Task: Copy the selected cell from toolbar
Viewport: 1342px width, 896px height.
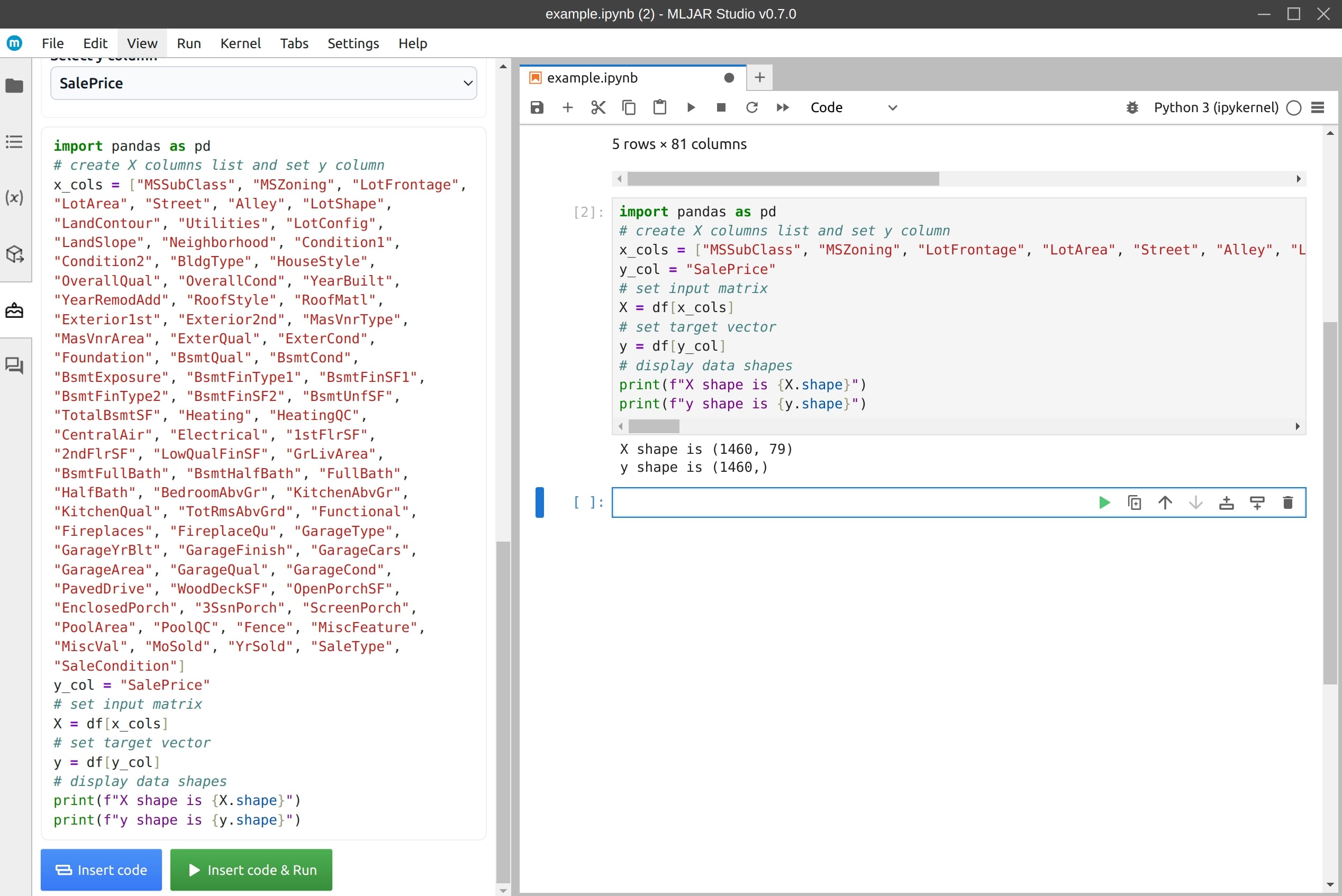Action: click(x=629, y=107)
